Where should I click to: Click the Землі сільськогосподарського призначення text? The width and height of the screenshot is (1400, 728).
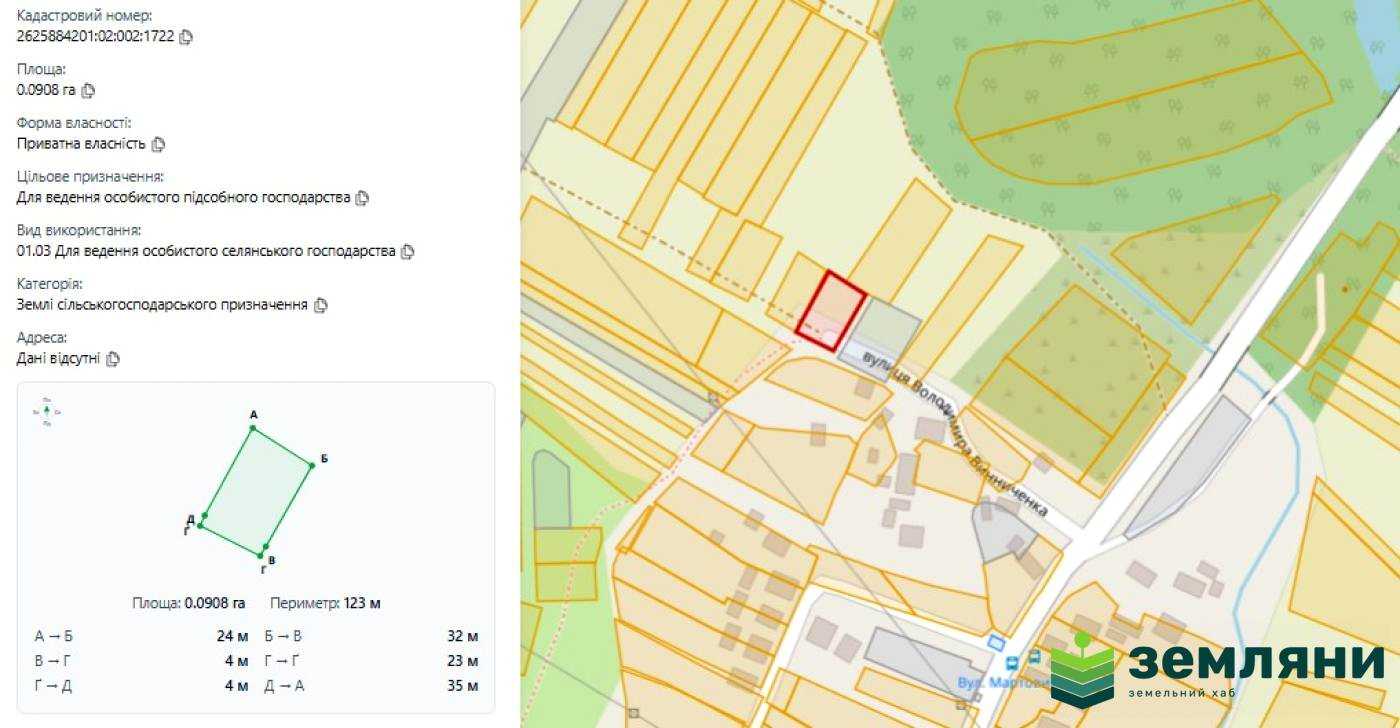coord(162,305)
